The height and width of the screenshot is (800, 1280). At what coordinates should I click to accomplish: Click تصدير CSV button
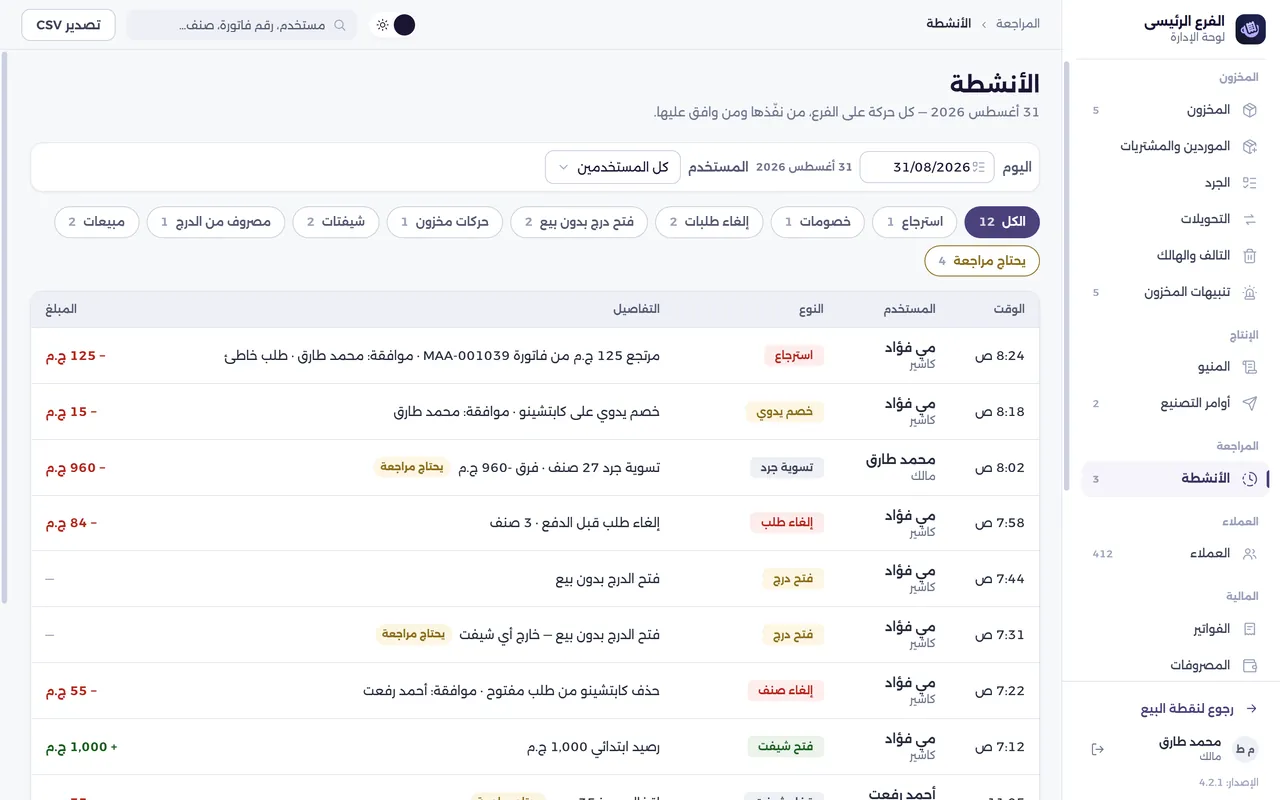pyautogui.click(x=68, y=25)
